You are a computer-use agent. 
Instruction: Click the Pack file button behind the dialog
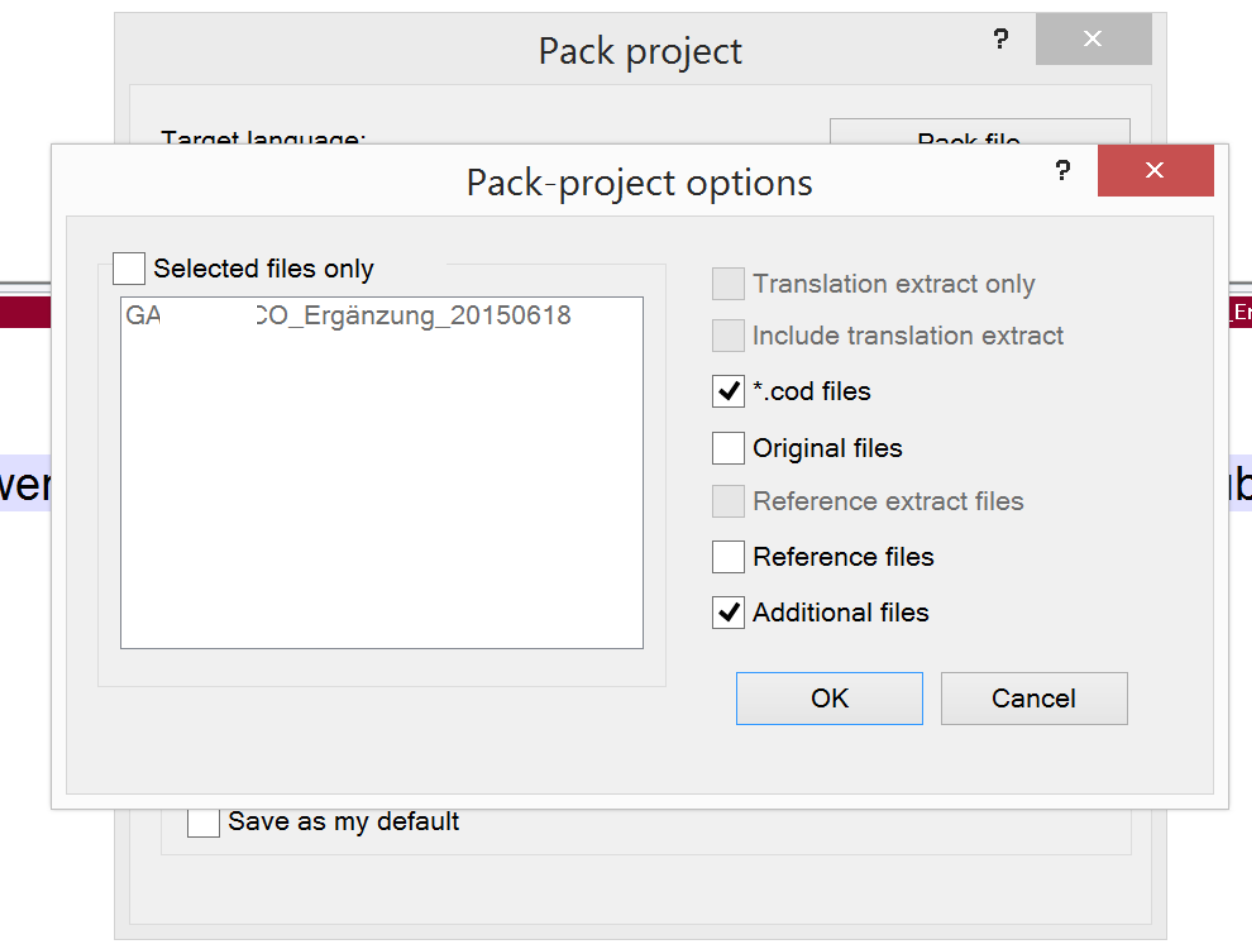979,132
